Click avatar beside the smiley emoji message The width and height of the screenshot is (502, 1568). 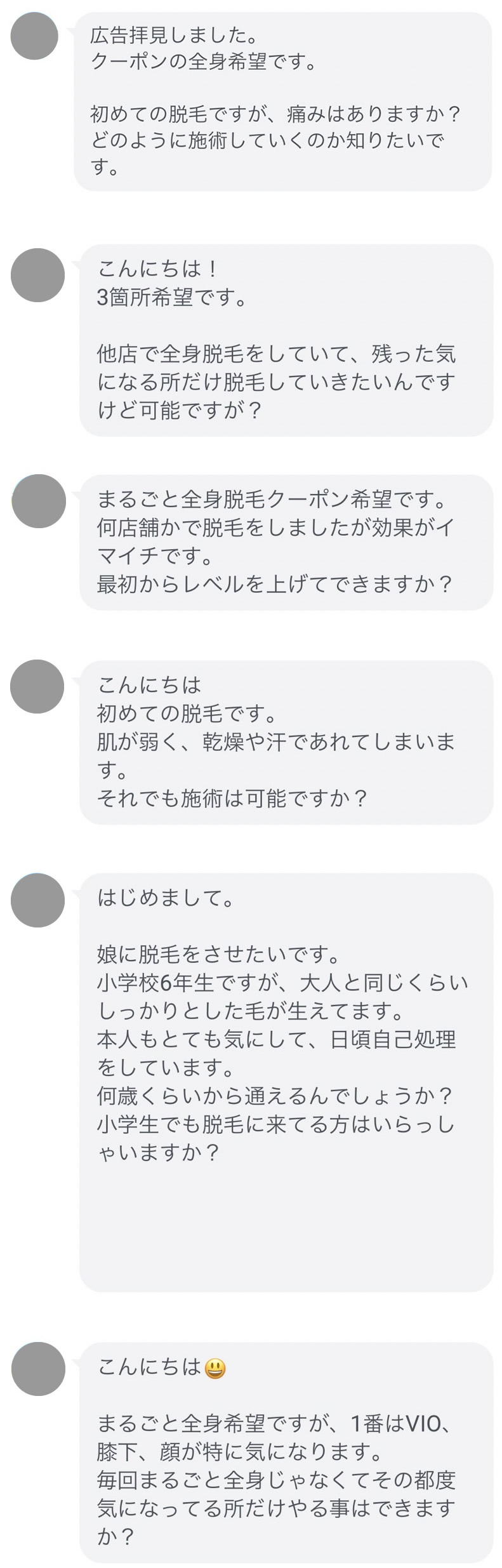tap(38, 1368)
